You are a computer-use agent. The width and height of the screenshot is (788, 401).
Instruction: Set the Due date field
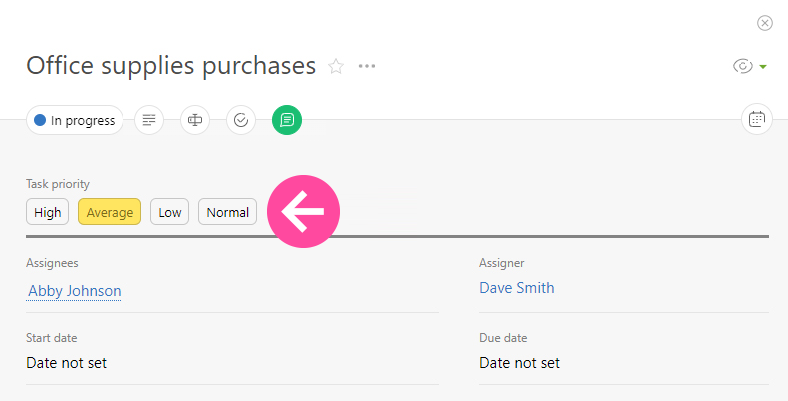point(519,363)
